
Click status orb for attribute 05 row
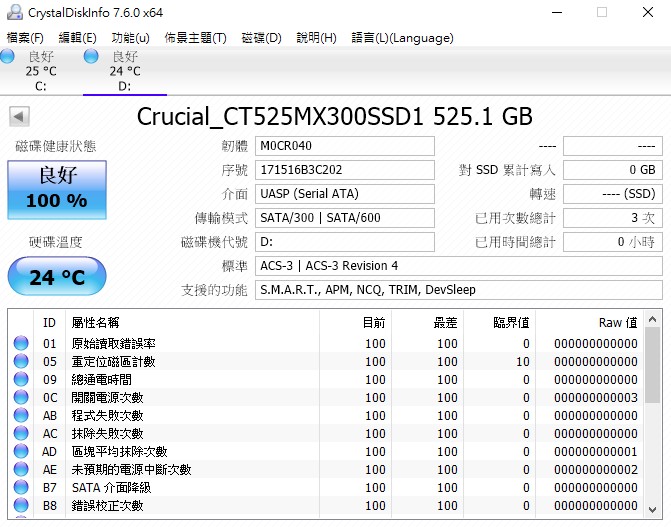coord(21,361)
